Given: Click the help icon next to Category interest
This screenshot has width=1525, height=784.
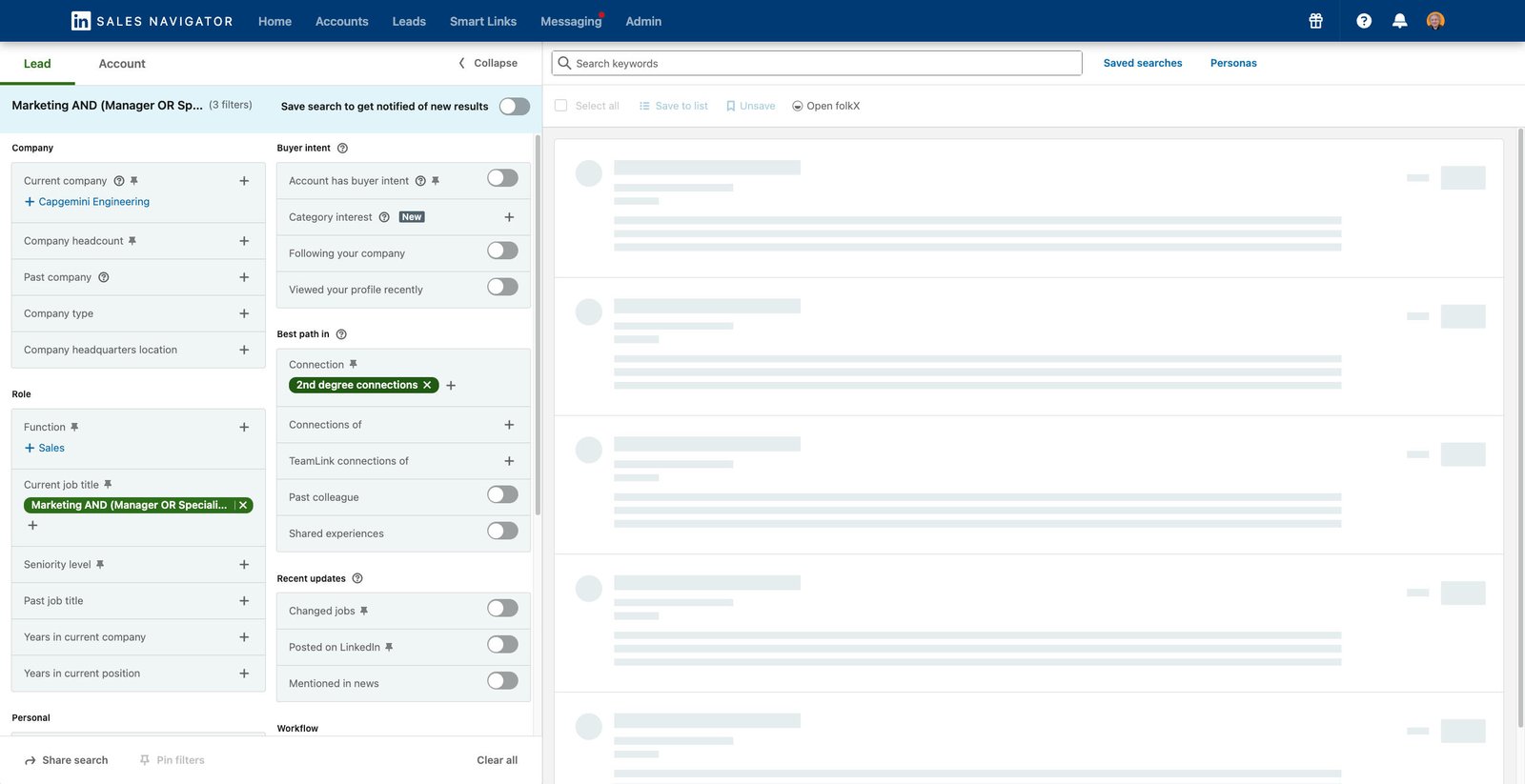Looking at the screenshot, I should tap(384, 217).
